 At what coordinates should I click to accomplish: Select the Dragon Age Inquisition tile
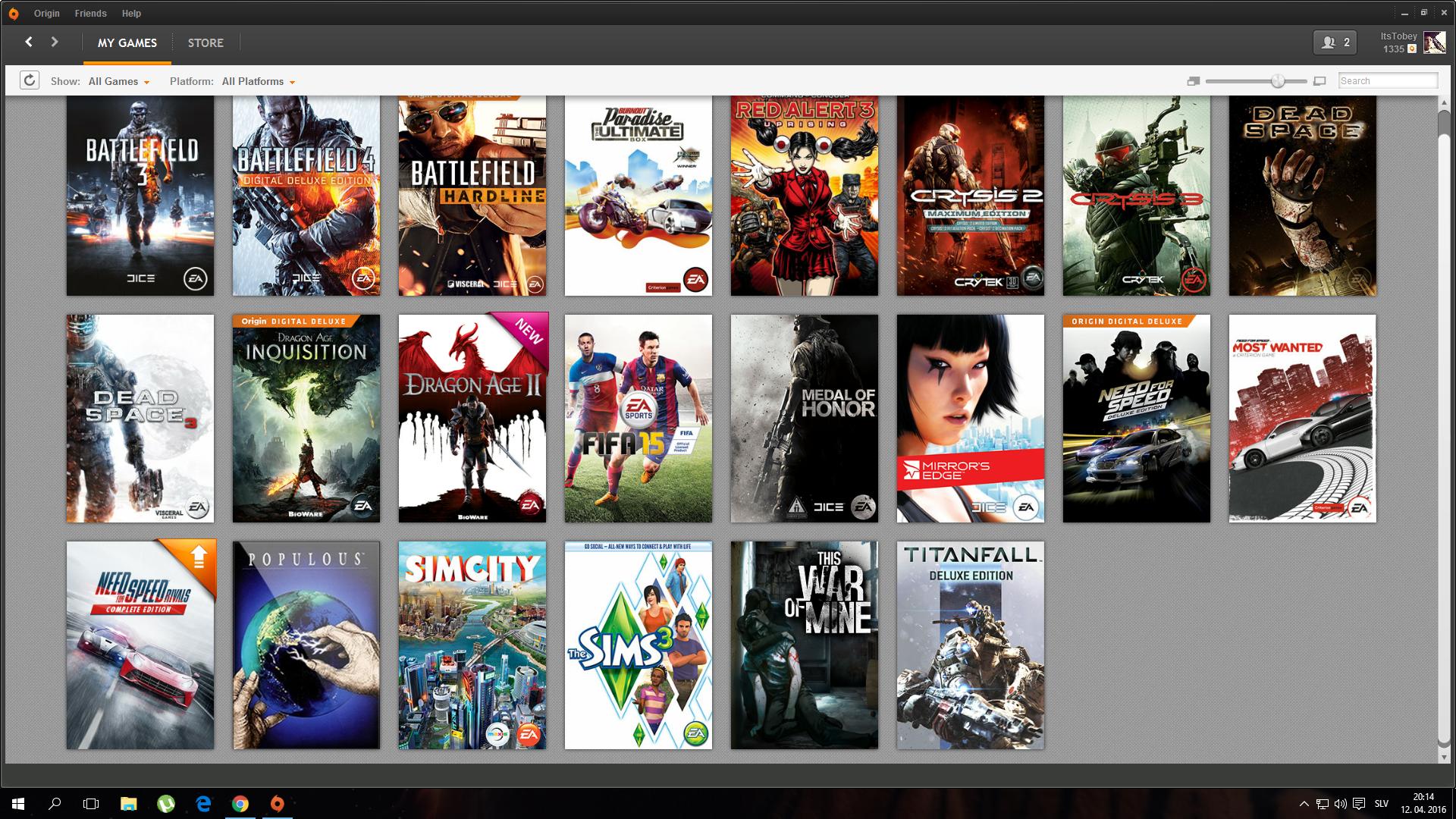(x=306, y=419)
